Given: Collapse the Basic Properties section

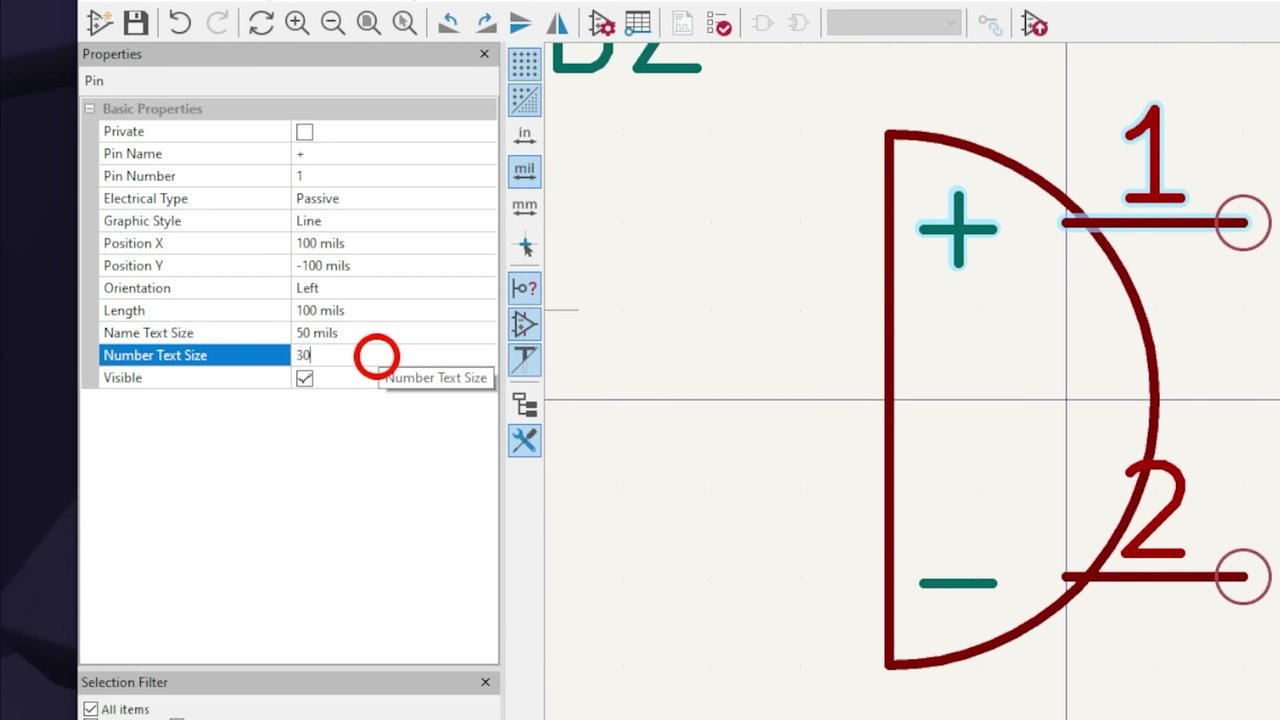Looking at the screenshot, I should (x=90, y=109).
